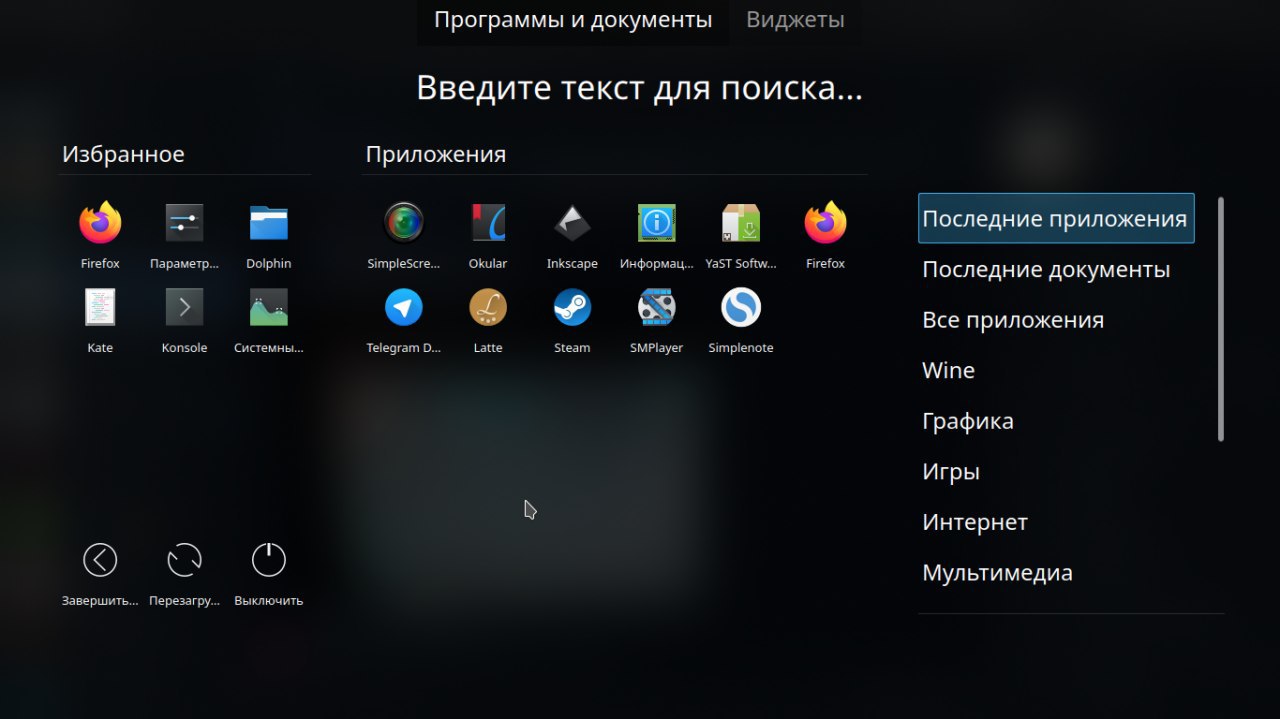Click the Выключить power-off icon
1280x719 pixels.
[x=268, y=560]
